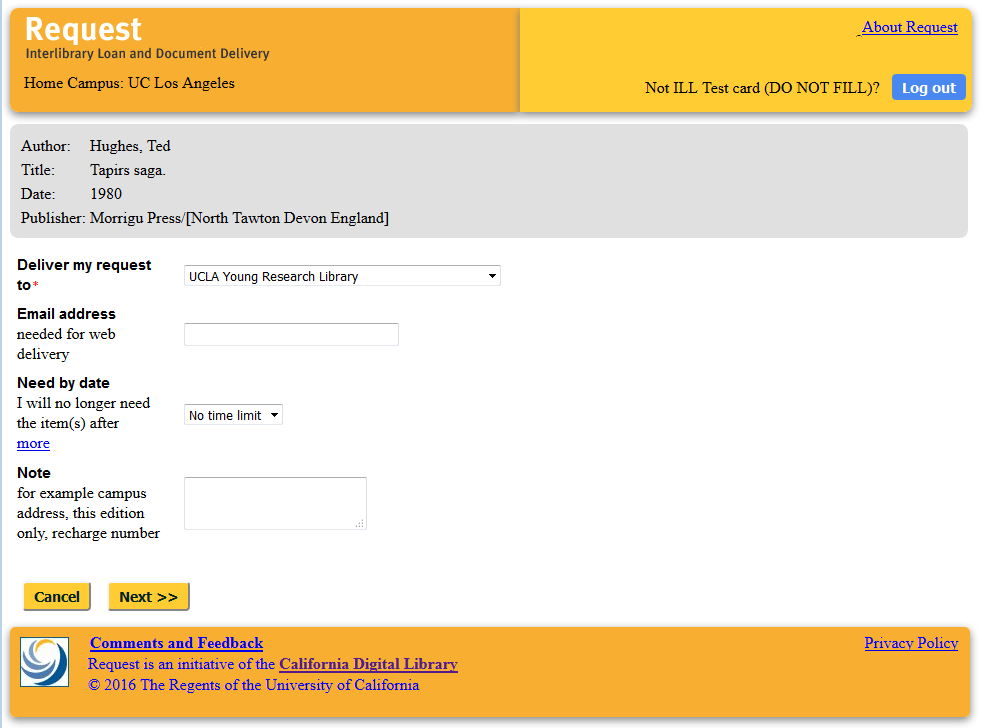
Task: Click the California Digital Library logo icon
Action: pos(45,662)
